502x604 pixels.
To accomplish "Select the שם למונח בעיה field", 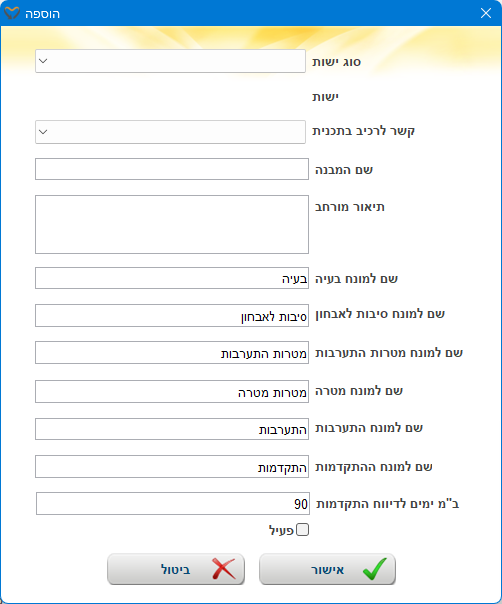I will [172, 278].
